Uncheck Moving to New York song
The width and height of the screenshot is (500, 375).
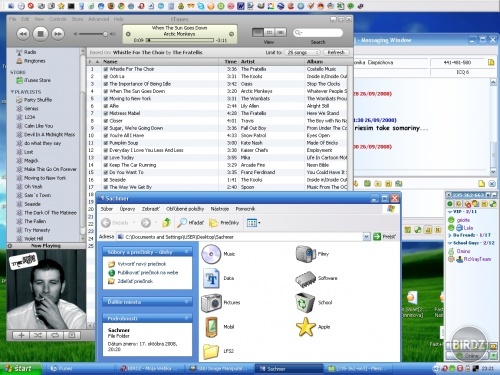point(105,98)
